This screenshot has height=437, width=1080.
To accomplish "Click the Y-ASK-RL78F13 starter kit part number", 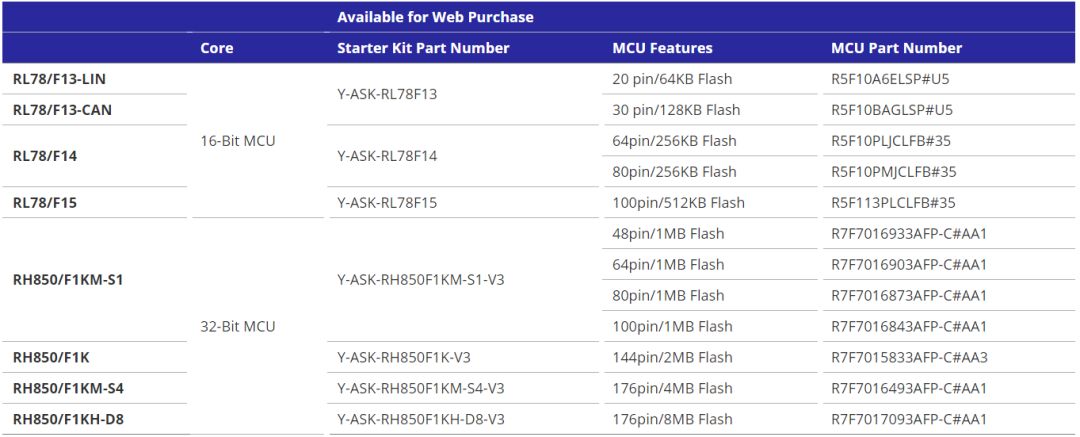I will [386, 94].
